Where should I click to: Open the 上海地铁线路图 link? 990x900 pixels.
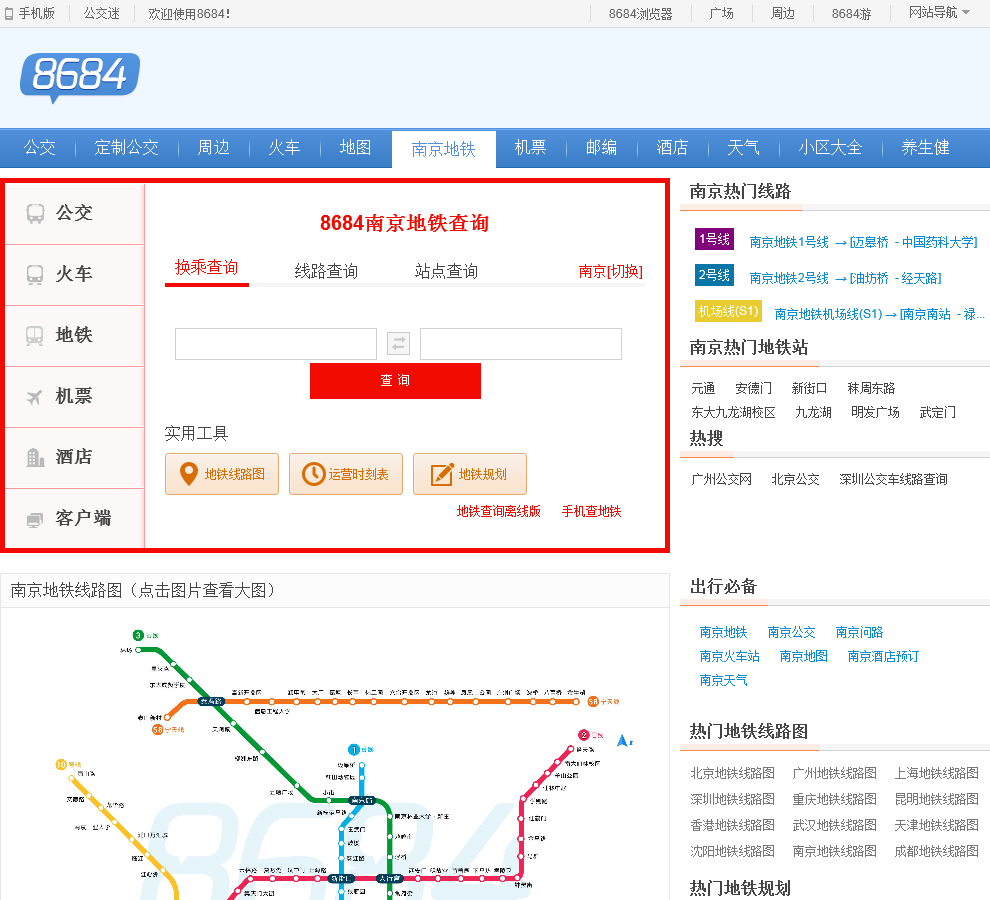pos(936,773)
